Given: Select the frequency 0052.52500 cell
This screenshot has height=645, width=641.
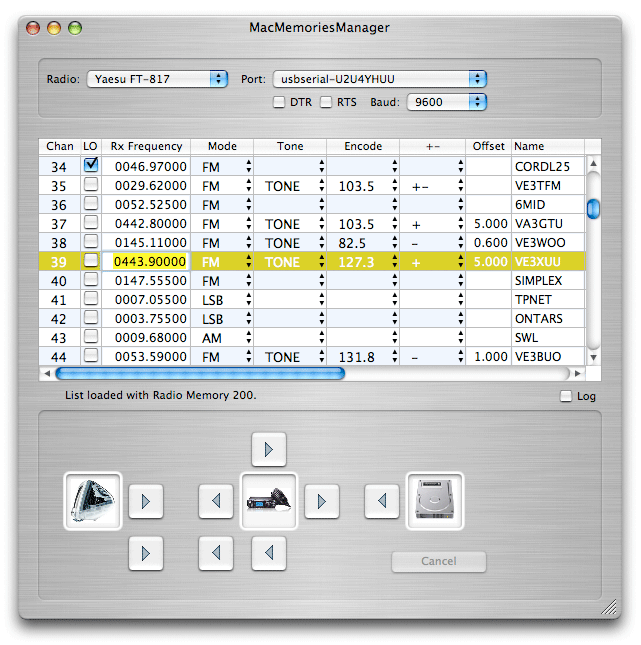Looking at the screenshot, I should [146, 204].
